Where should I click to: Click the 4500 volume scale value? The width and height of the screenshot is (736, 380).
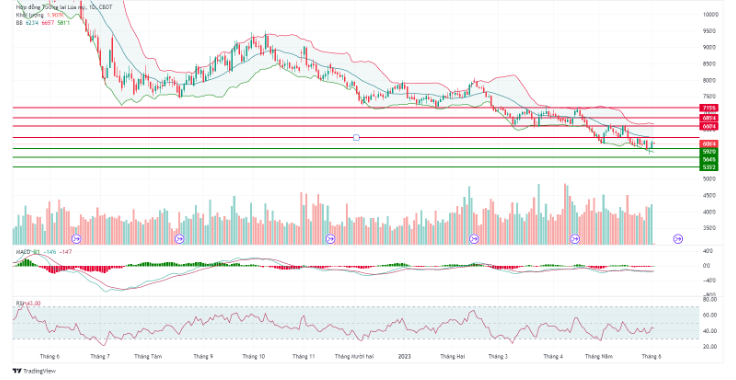coord(710,196)
